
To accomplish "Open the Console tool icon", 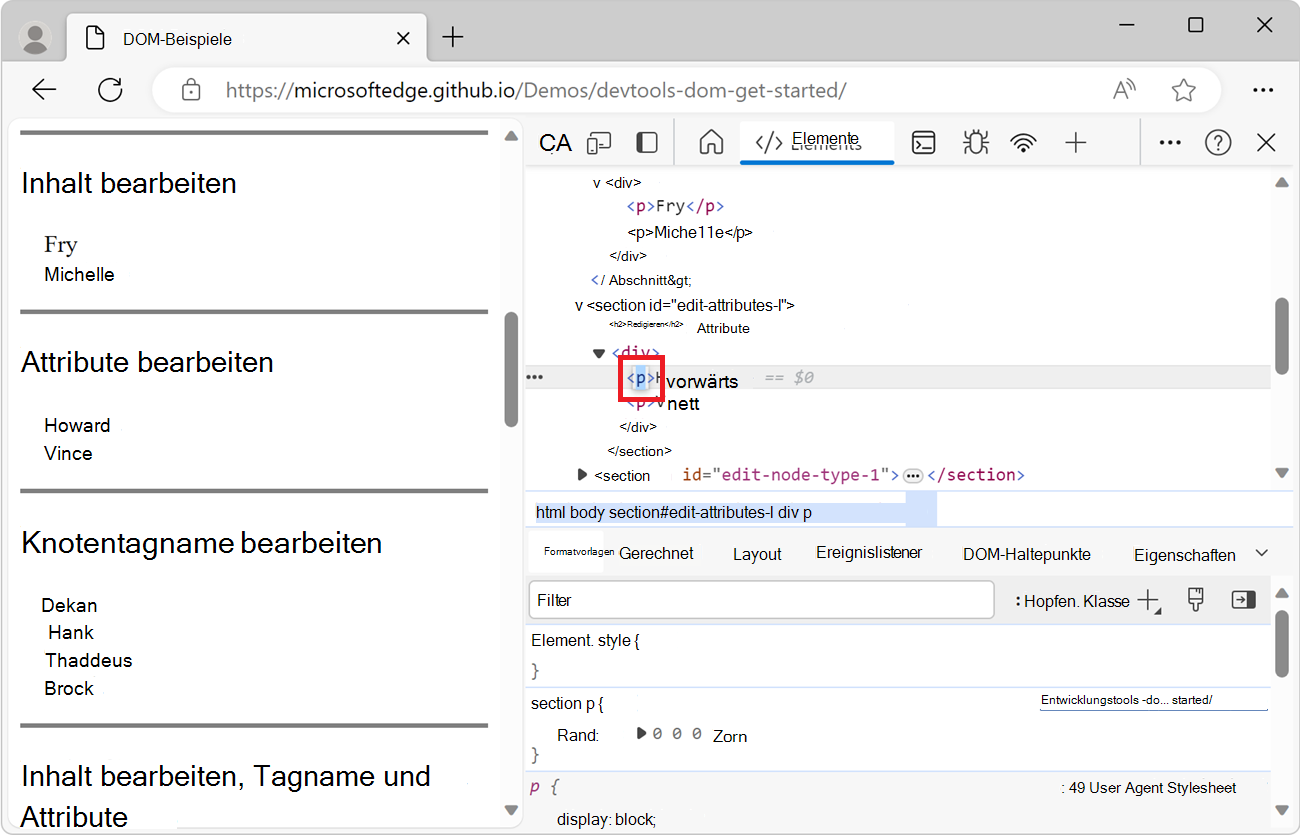I will click(x=923, y=143).
